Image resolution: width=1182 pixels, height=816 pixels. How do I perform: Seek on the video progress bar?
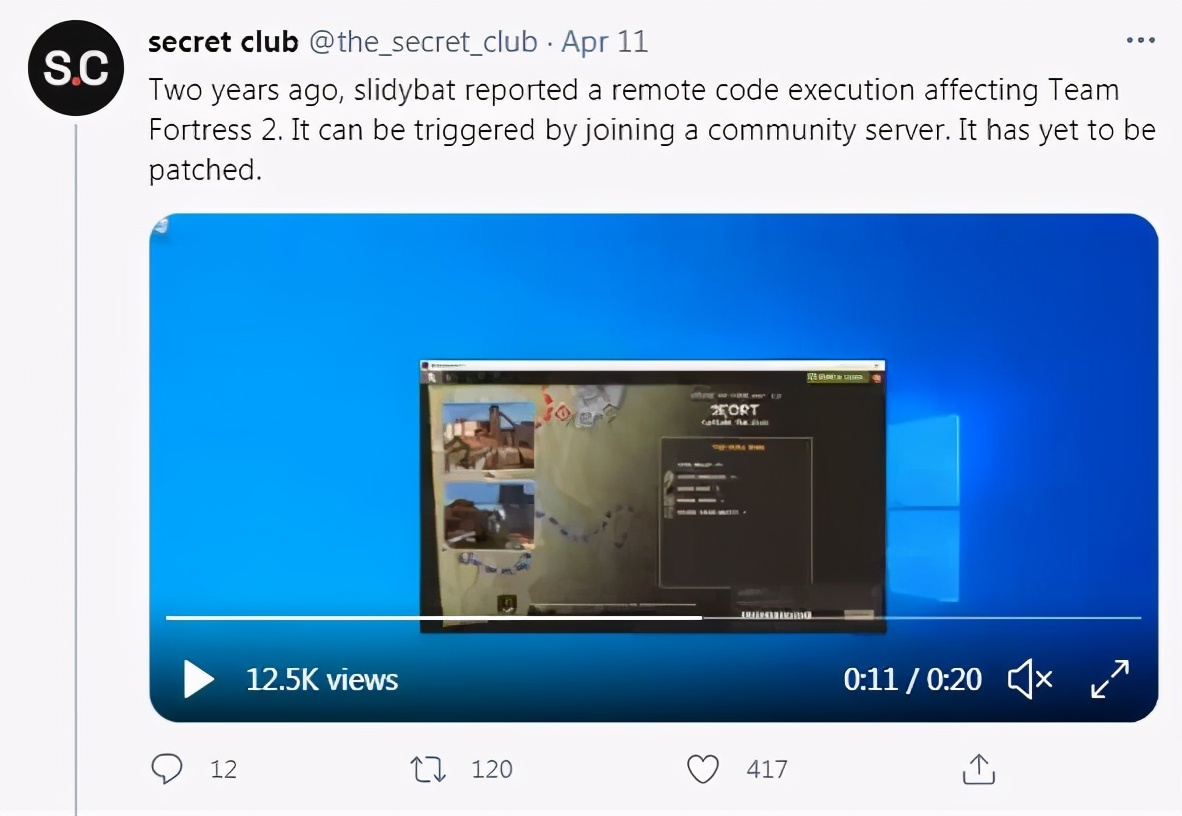[653, 618]
